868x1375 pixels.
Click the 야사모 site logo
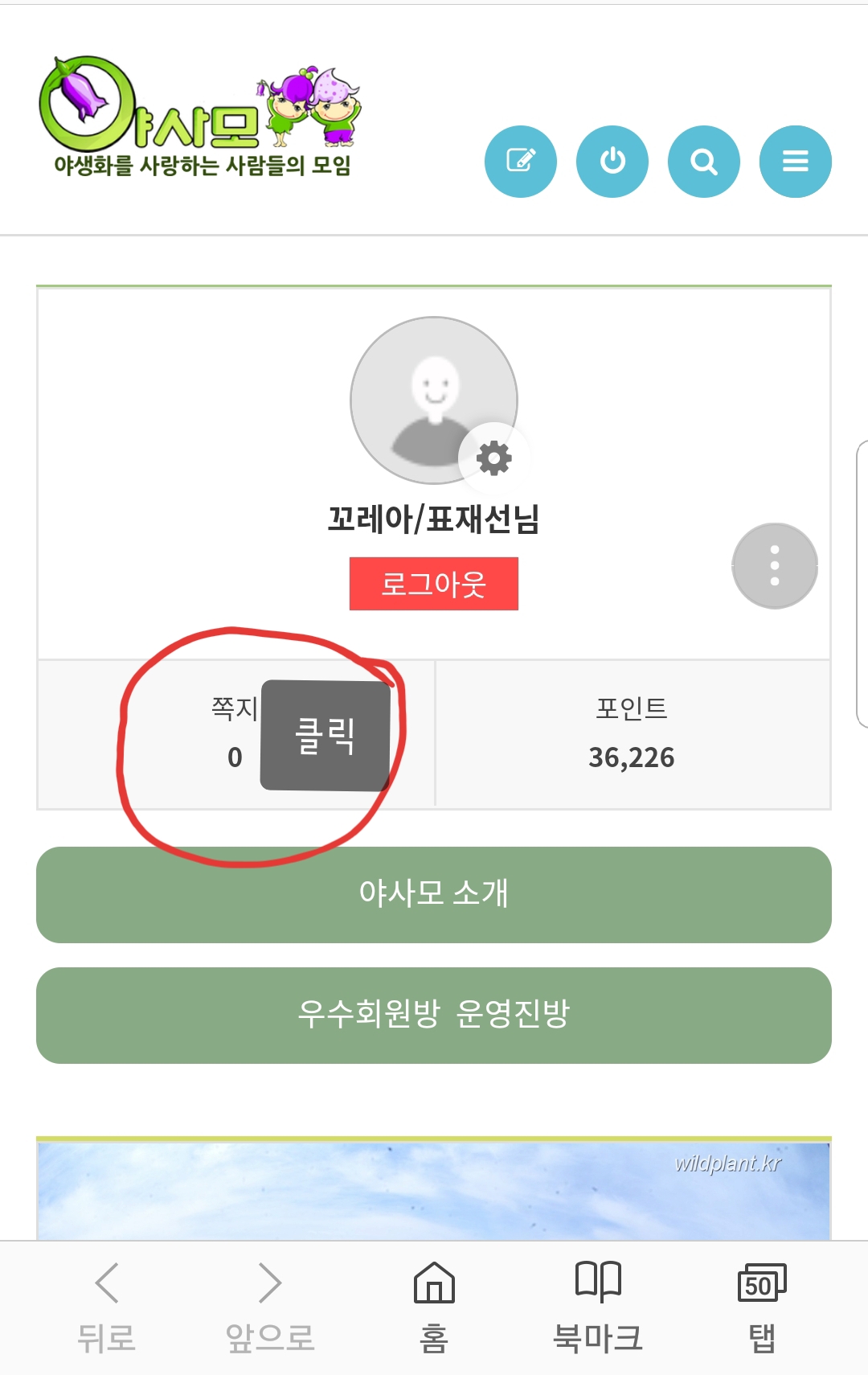point(201,117)
